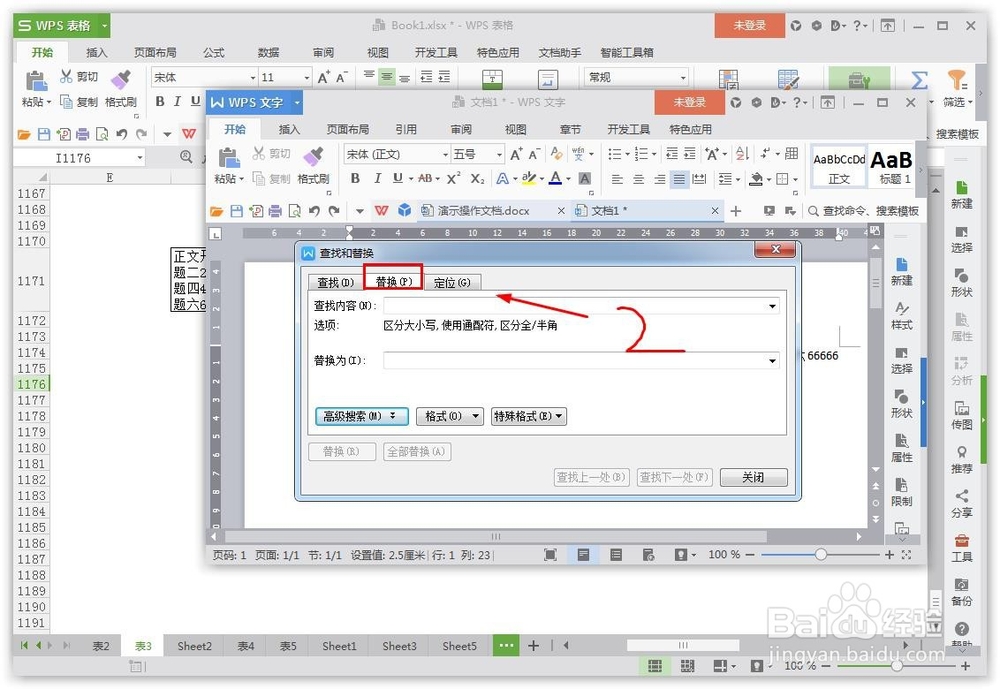Viewport: 1000px width, 689px height.
Task: Switch to 演示操作文档.docx document tab
Action: pos(483,211)
